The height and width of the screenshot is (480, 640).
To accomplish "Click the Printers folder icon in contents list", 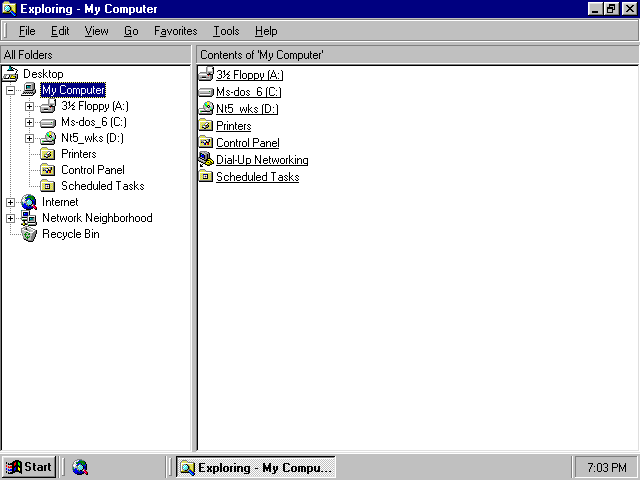I will point(206,126).
